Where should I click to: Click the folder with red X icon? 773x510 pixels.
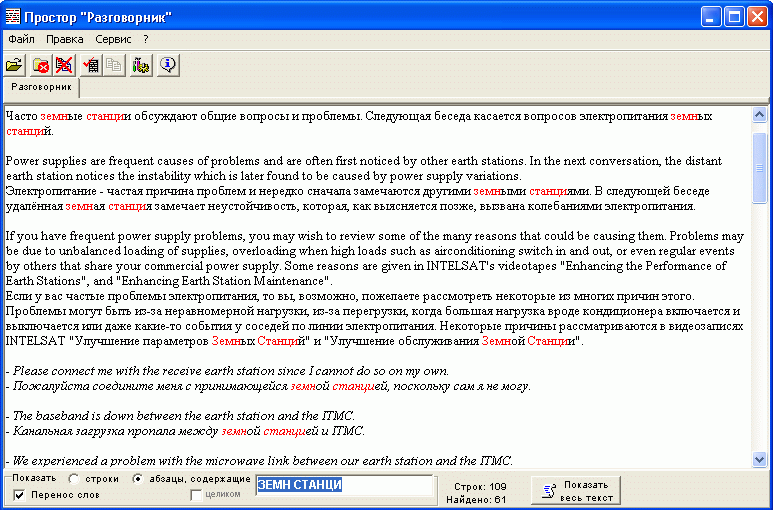coord(41,65)
